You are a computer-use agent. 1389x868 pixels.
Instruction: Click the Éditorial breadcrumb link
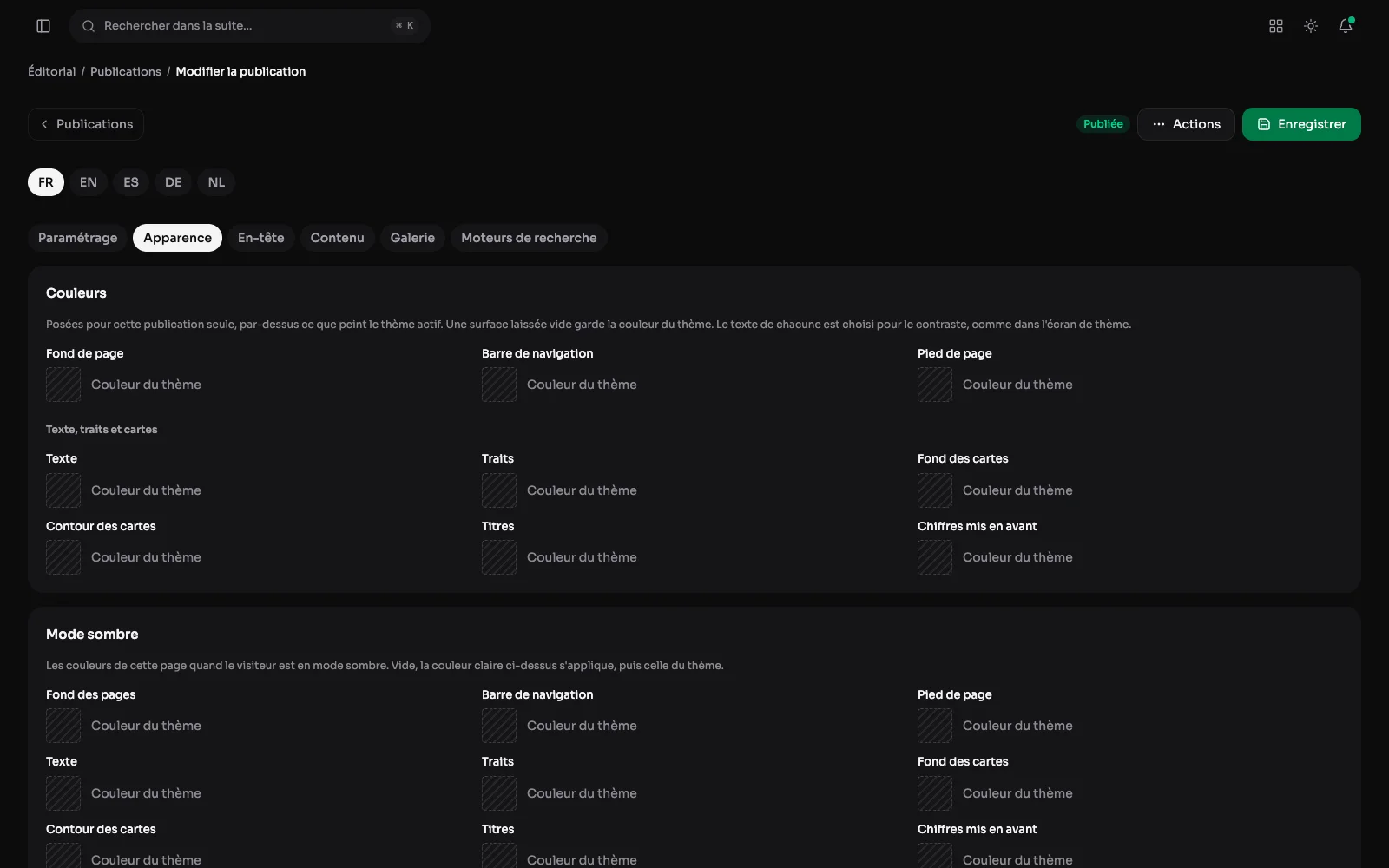pyautogui.click(x=52, y=71)
